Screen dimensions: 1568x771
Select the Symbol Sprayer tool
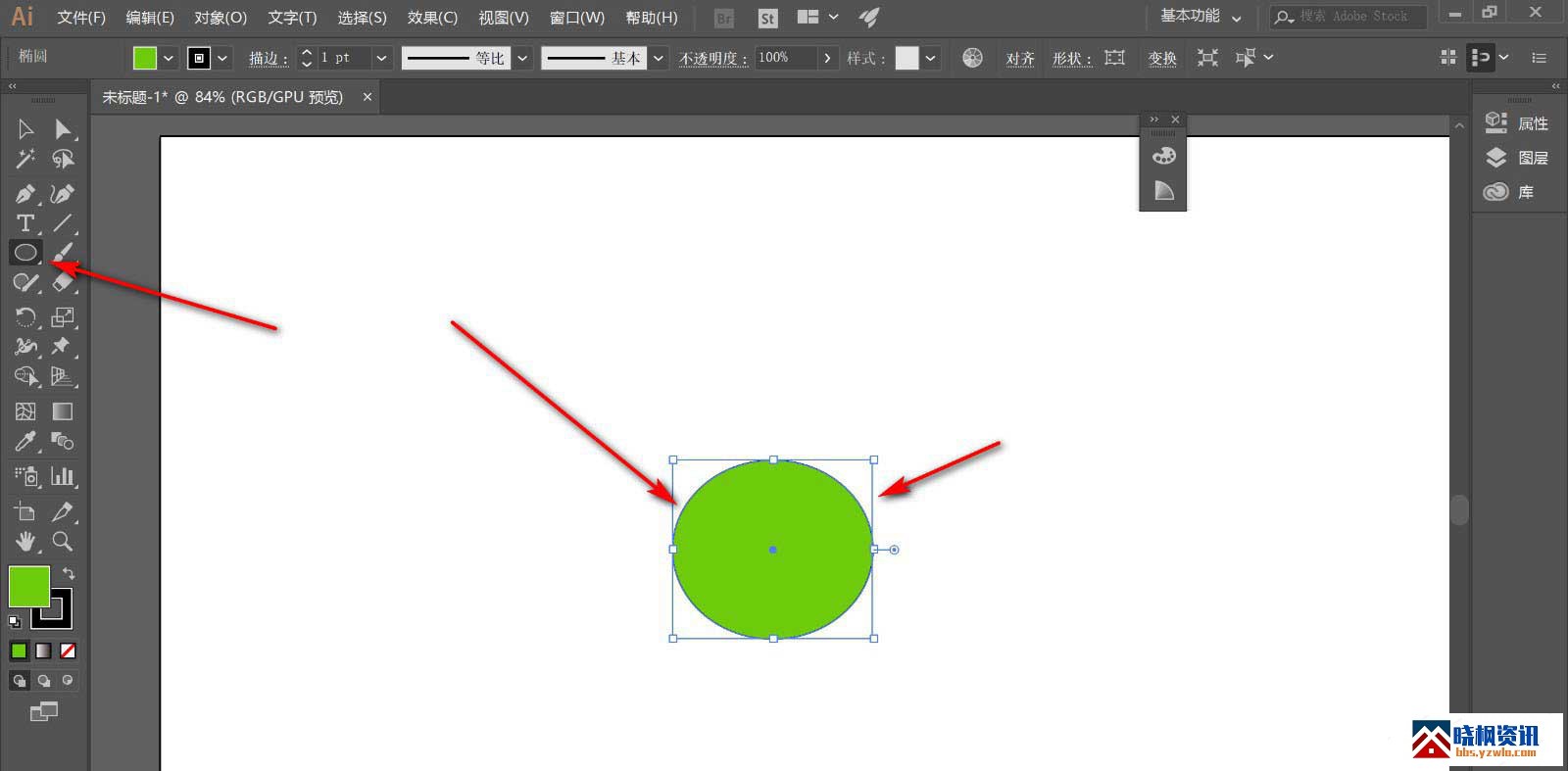pos(25,477)
